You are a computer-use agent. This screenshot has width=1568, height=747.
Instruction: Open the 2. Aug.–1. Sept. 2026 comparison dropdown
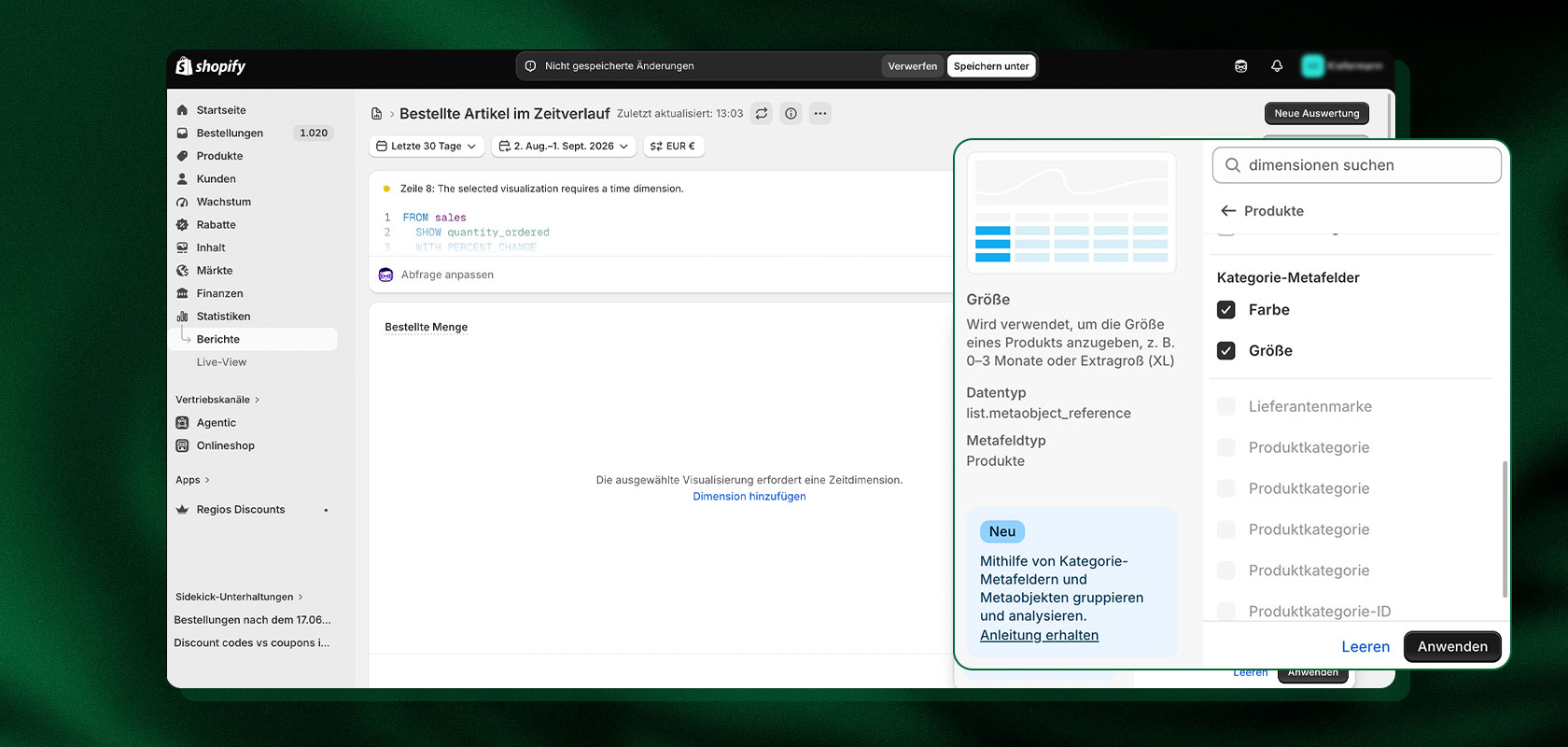564,147
